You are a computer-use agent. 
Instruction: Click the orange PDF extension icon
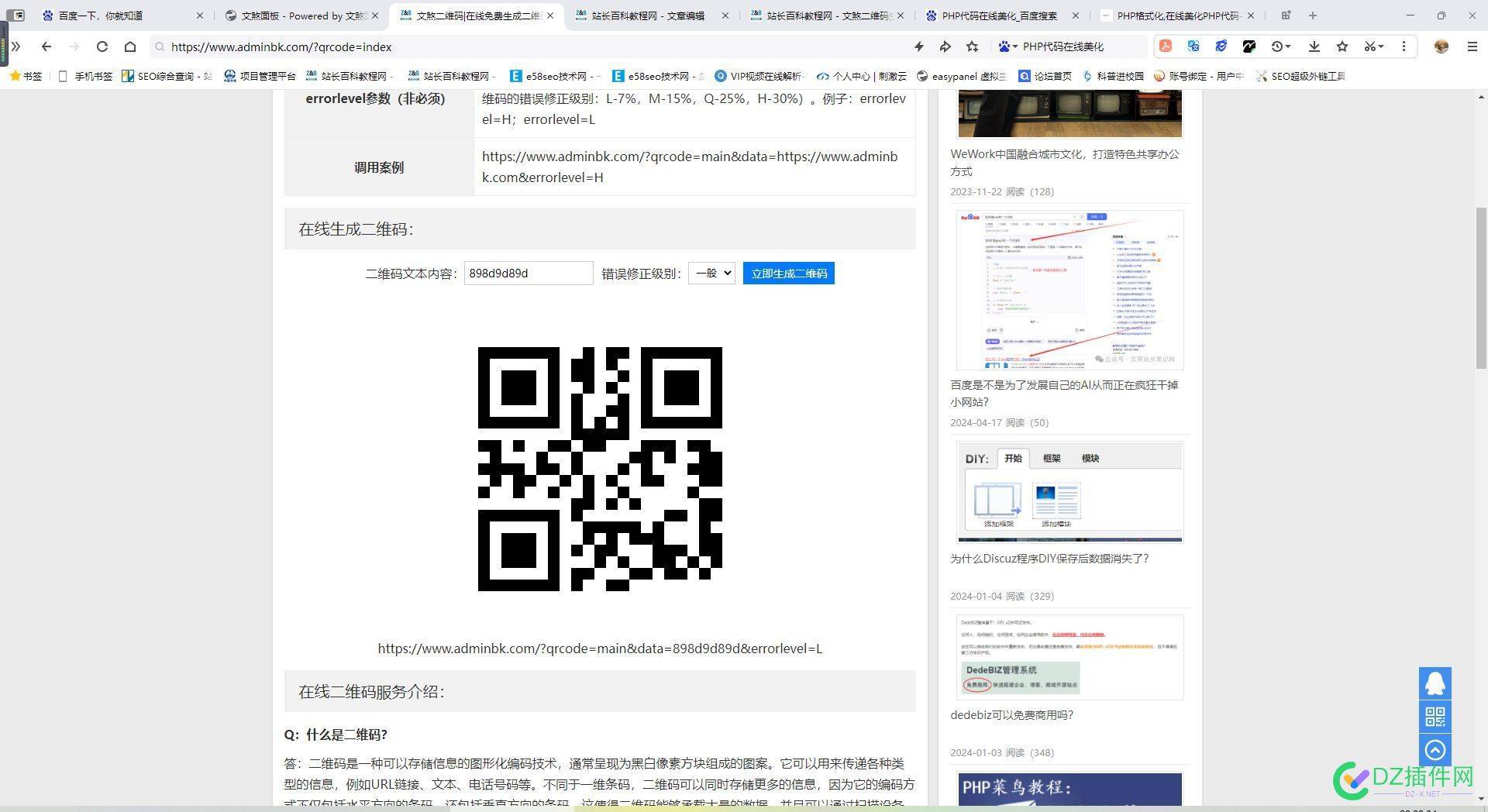coord(1165,46)
